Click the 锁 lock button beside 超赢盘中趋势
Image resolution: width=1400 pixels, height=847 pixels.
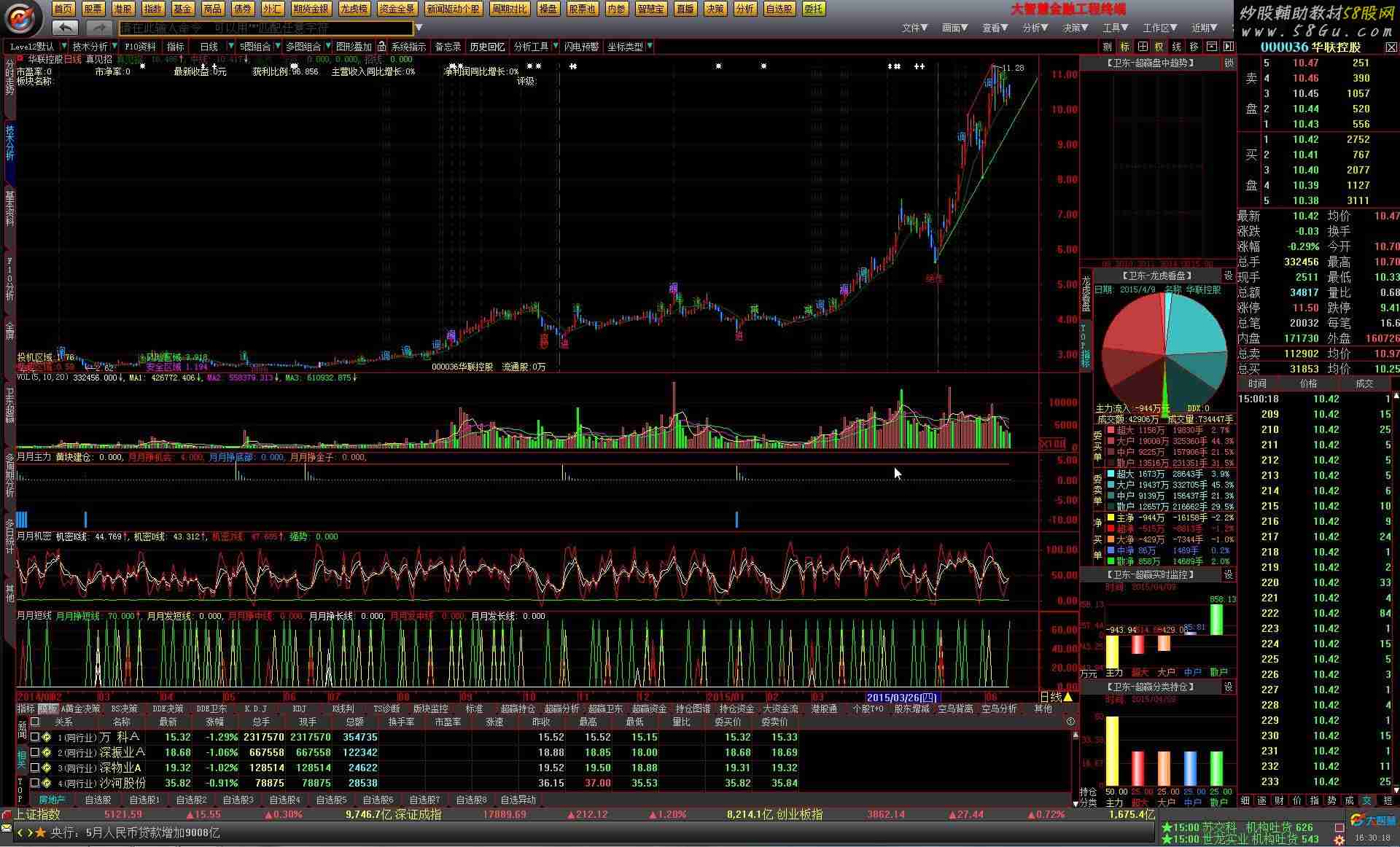click(x=1229, y=63)
